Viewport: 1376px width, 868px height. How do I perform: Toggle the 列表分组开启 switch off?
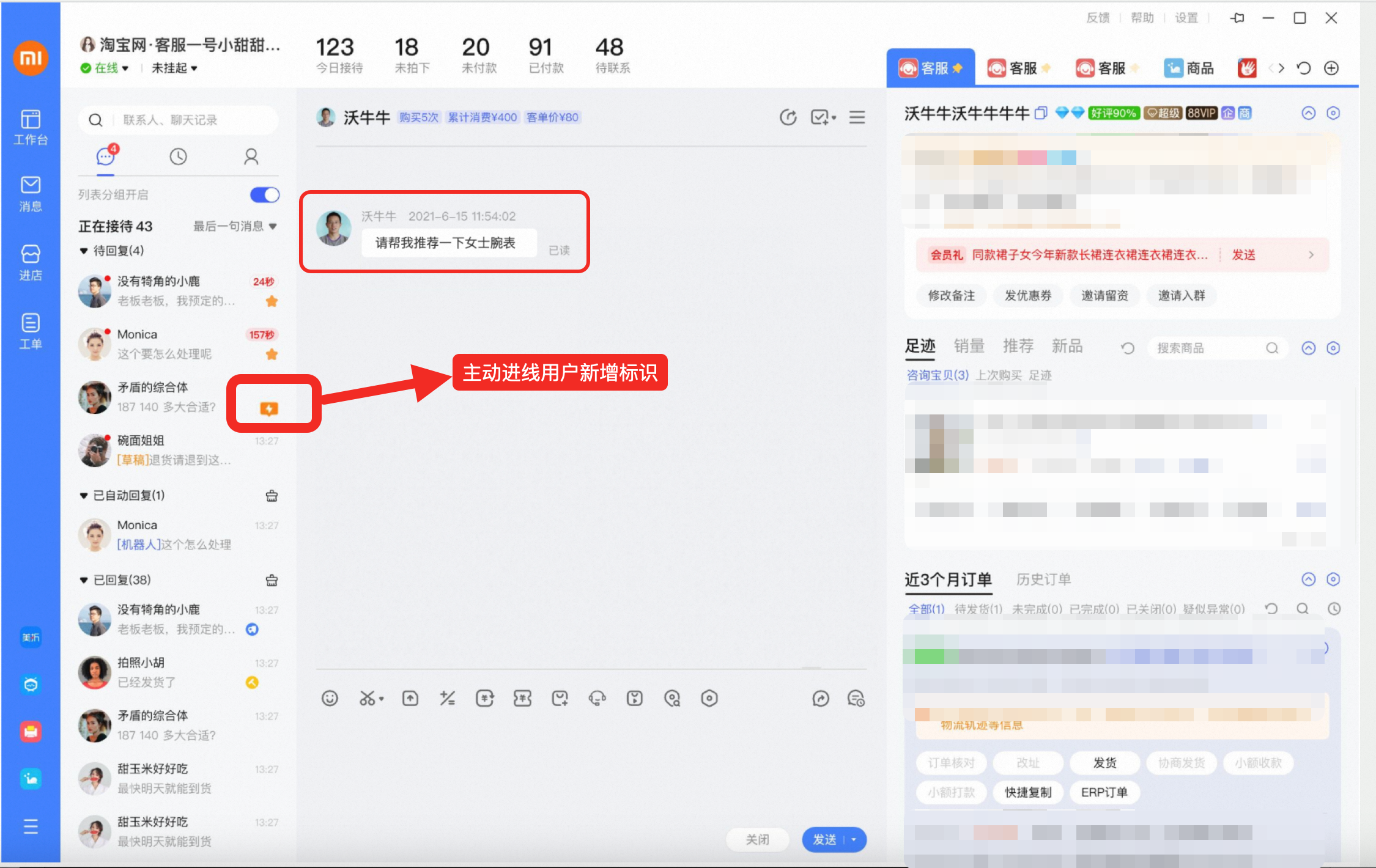[264, 194]
